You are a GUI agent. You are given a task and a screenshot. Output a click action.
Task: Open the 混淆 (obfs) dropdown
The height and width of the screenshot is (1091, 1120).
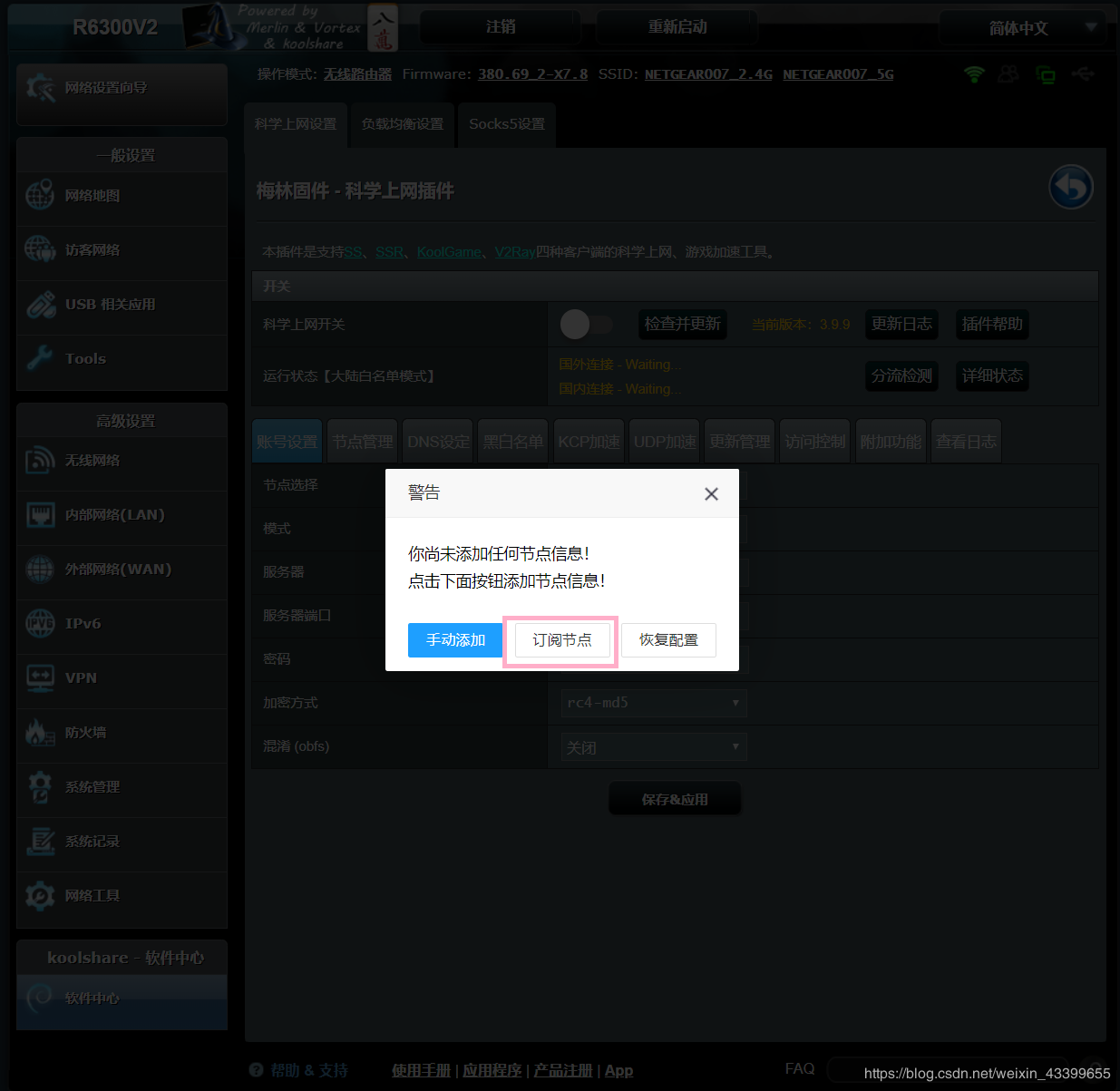click(652, 746)
